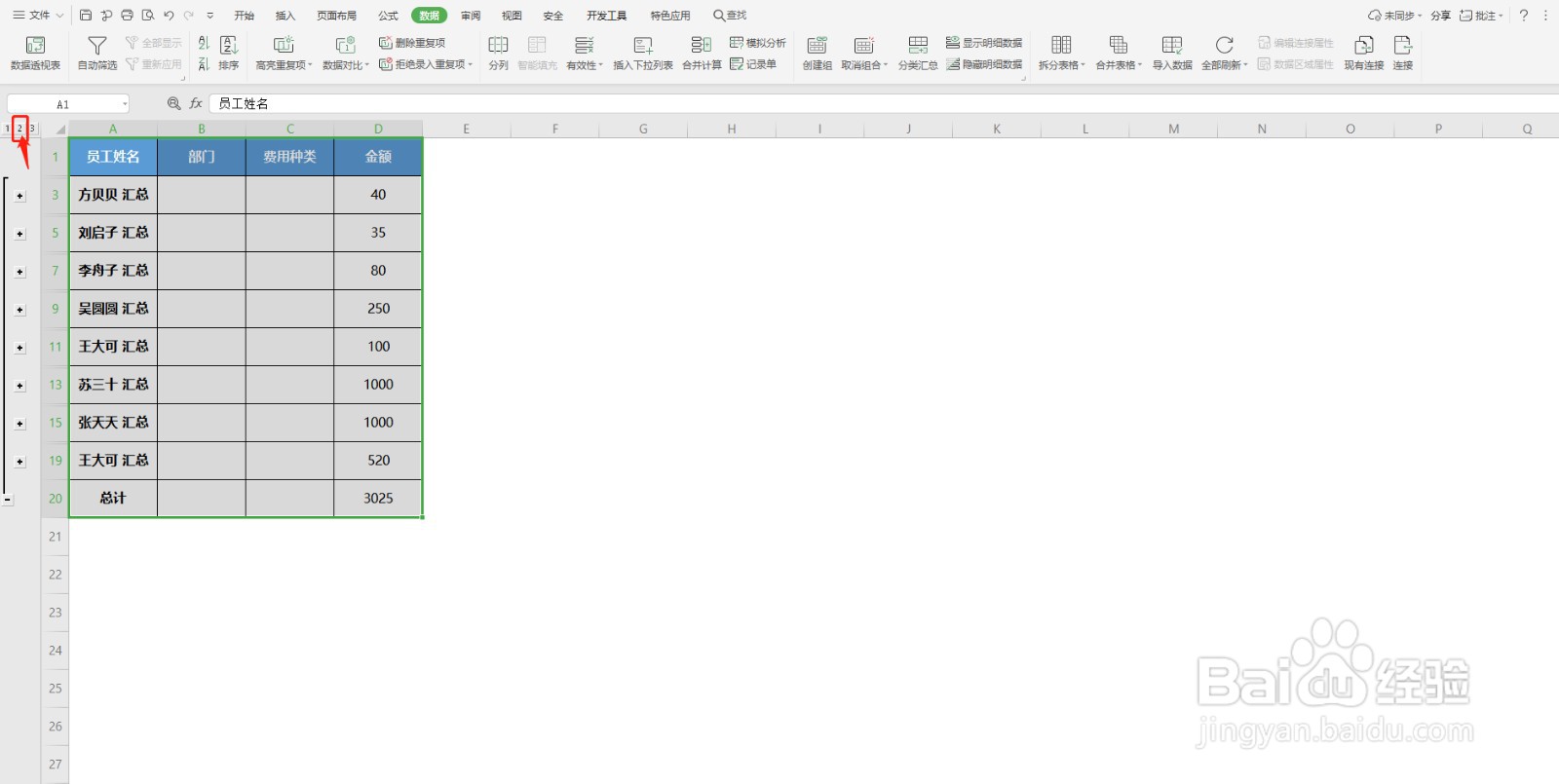Click the Undo arrow icon
This screenshot has width=1559, height=784.
point(169,16)
